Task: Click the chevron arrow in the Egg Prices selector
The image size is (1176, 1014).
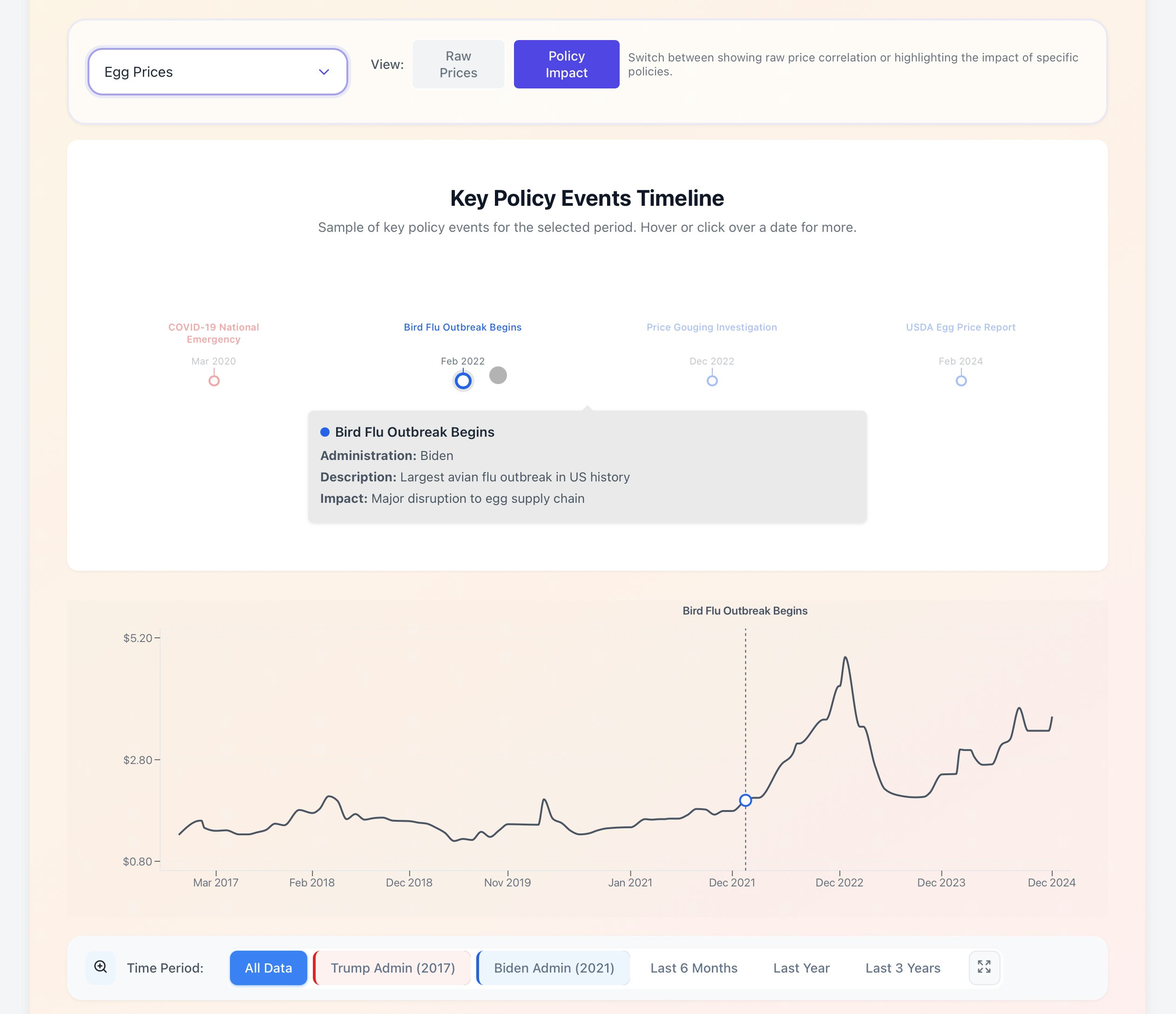Action: (324, 72)
